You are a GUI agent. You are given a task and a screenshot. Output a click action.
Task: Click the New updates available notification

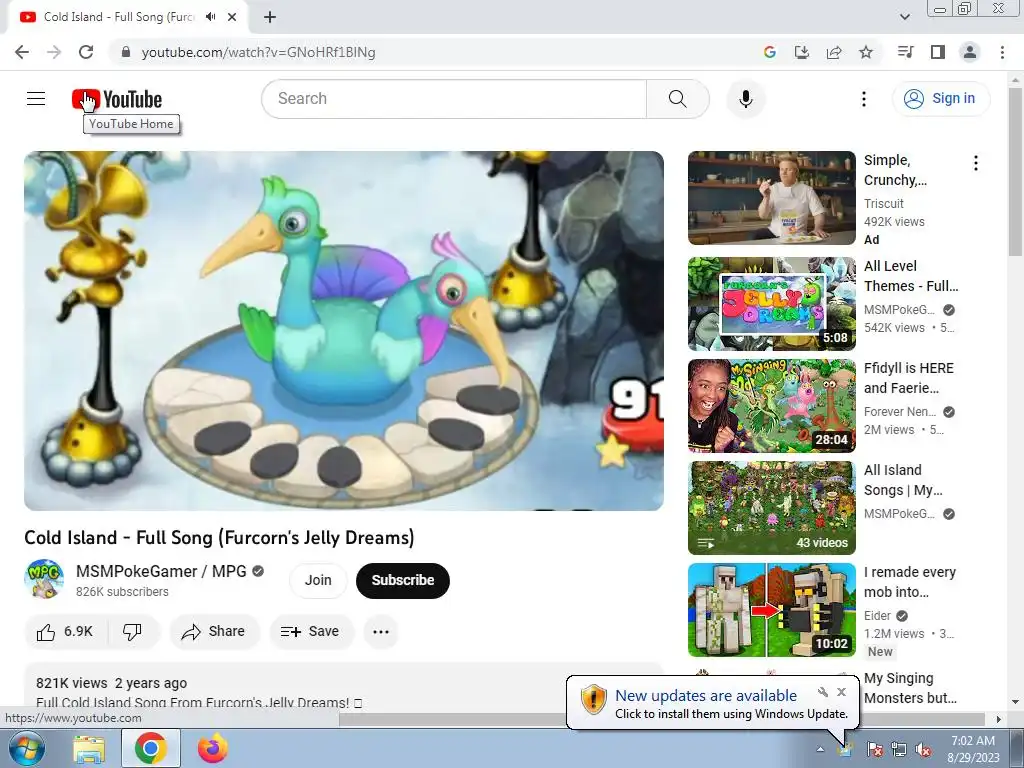tap(712, 703)
